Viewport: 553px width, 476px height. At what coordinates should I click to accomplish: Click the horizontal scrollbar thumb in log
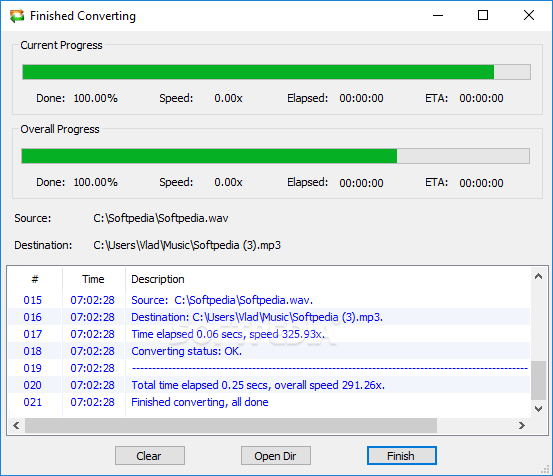(x=231, y=425)
